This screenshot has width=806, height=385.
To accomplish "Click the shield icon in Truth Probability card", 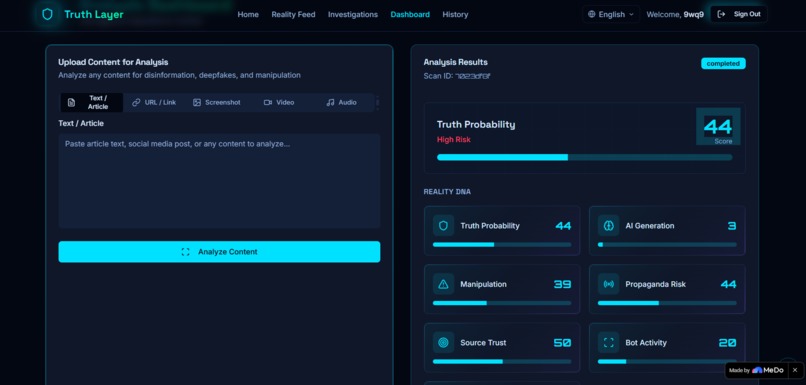I will [x=444, y=226].
